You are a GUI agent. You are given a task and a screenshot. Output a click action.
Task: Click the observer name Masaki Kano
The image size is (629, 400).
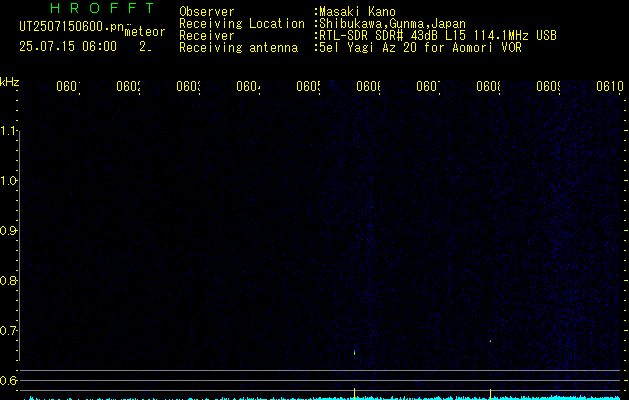(x=357, y=12)
